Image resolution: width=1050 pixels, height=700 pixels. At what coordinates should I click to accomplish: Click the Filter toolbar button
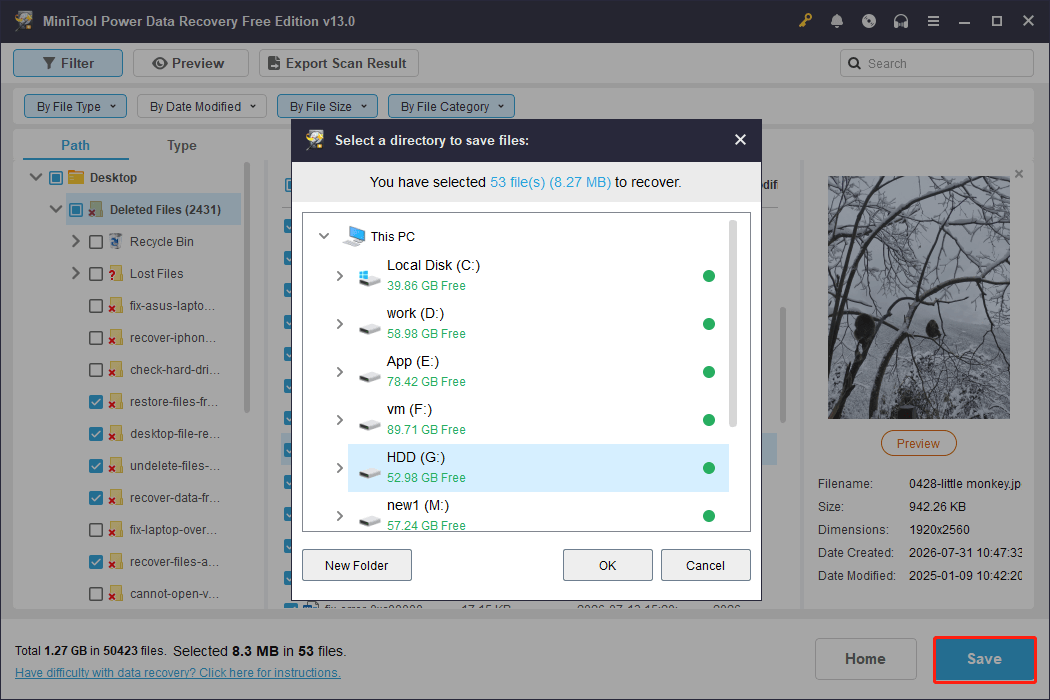(68, 63)
